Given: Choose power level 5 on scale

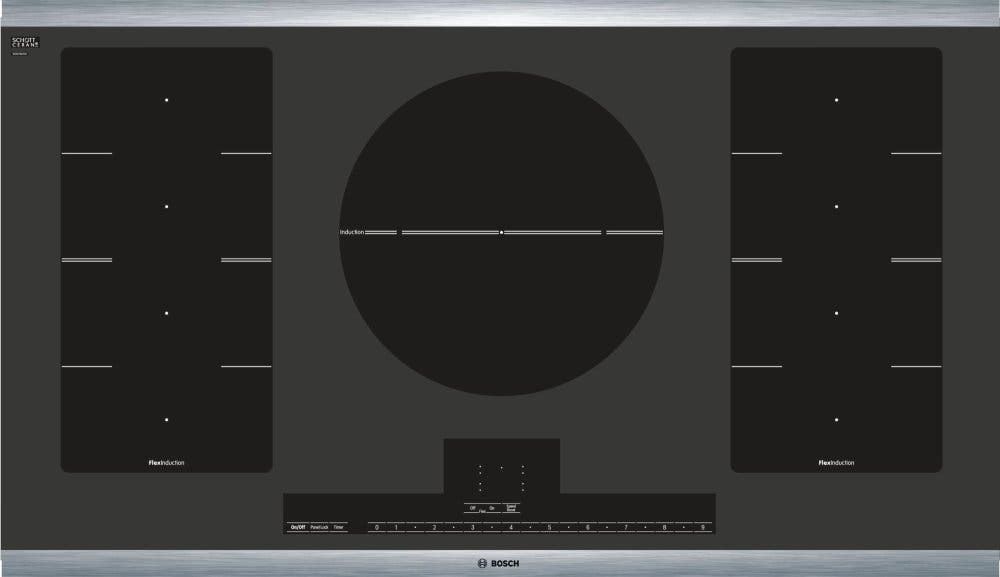Looking at the screenshot, I should (549, 527).
